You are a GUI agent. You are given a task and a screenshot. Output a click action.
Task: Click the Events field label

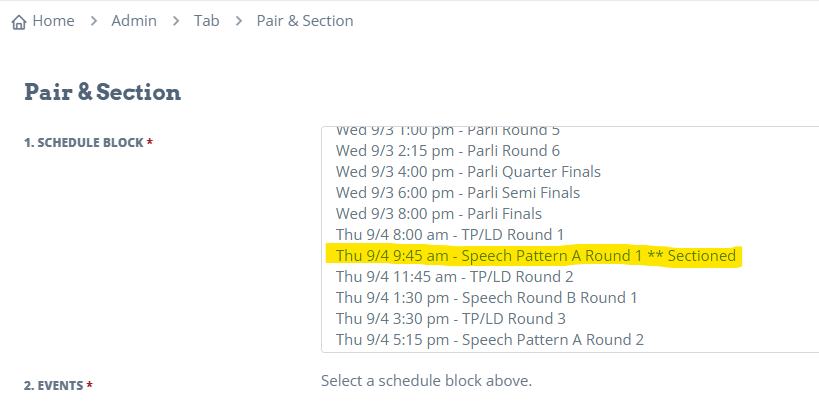pyautogui.click(x=58, y=386)
